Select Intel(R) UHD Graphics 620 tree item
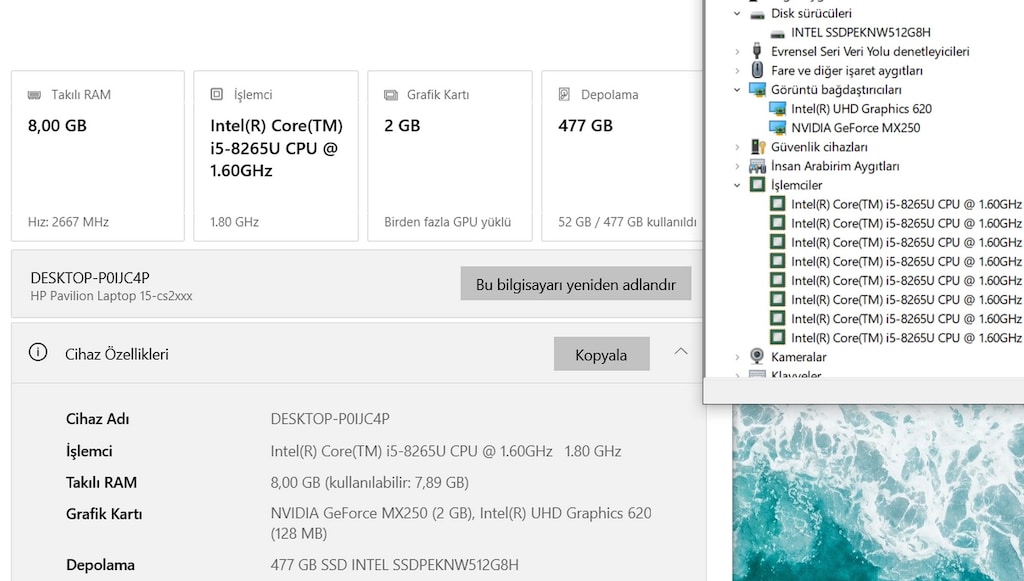 coord(861,108)
